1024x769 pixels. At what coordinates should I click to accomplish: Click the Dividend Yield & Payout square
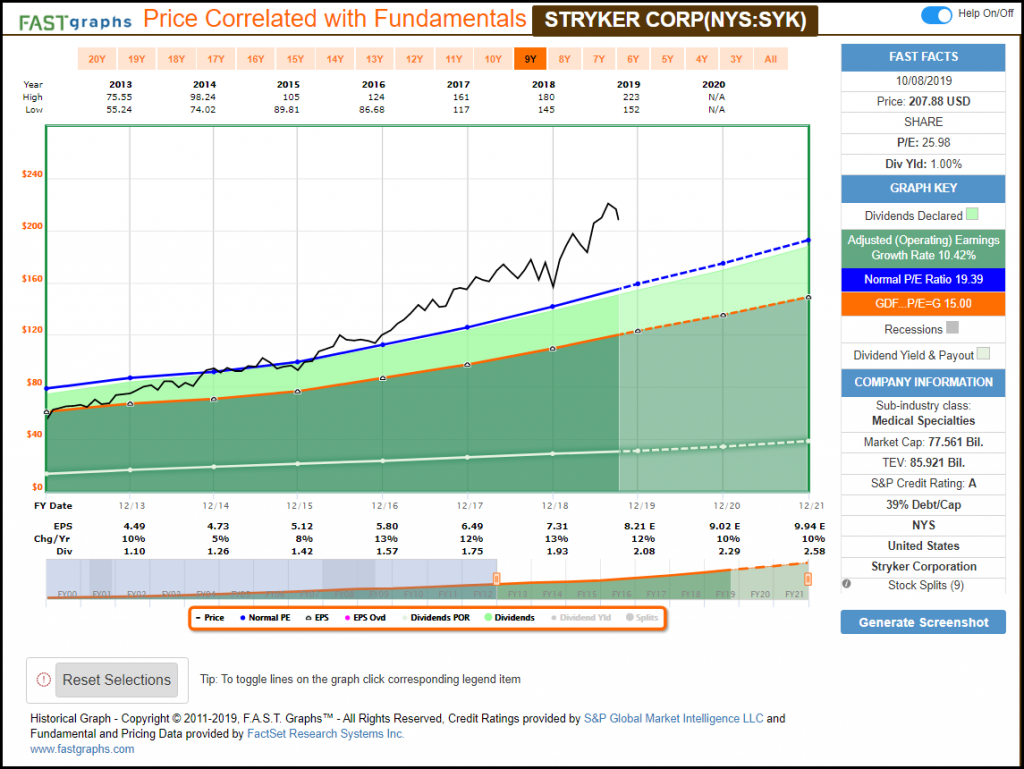tap(985, 355)
